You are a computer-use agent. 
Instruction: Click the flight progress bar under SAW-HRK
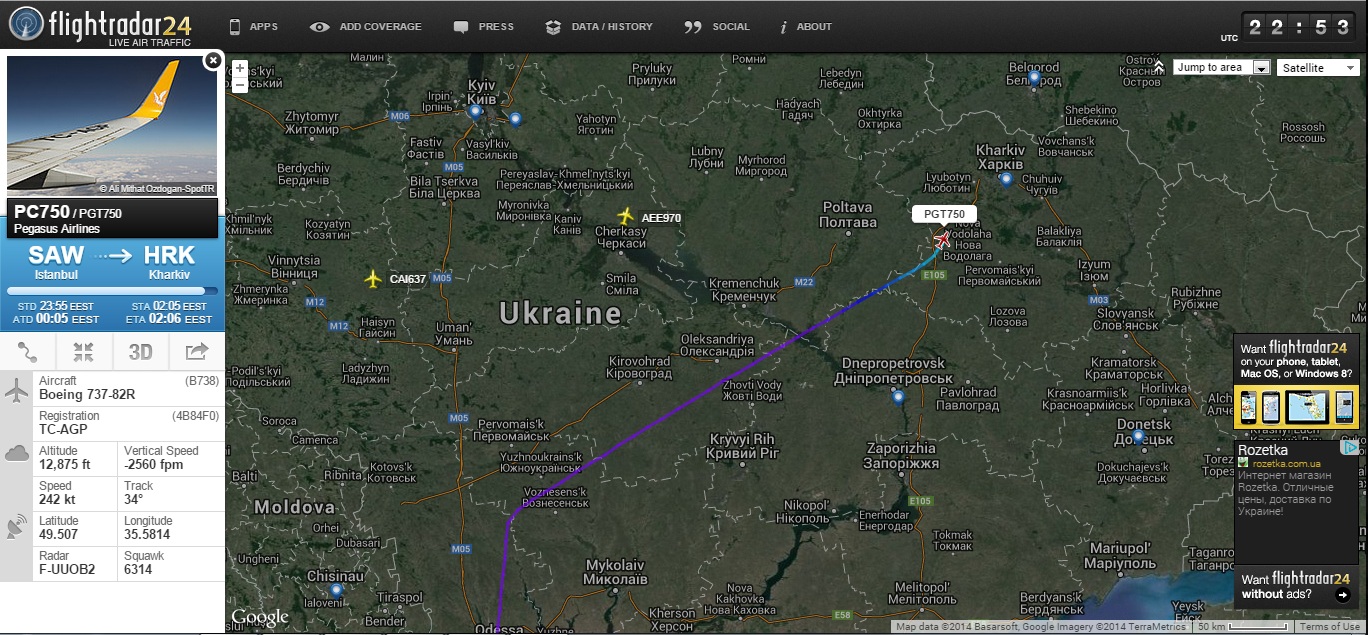[x=112, y=291]
